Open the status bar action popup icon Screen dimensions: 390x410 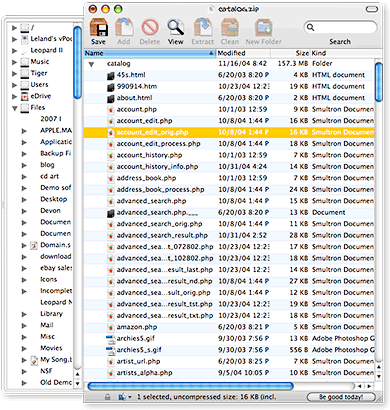point(125,397)
